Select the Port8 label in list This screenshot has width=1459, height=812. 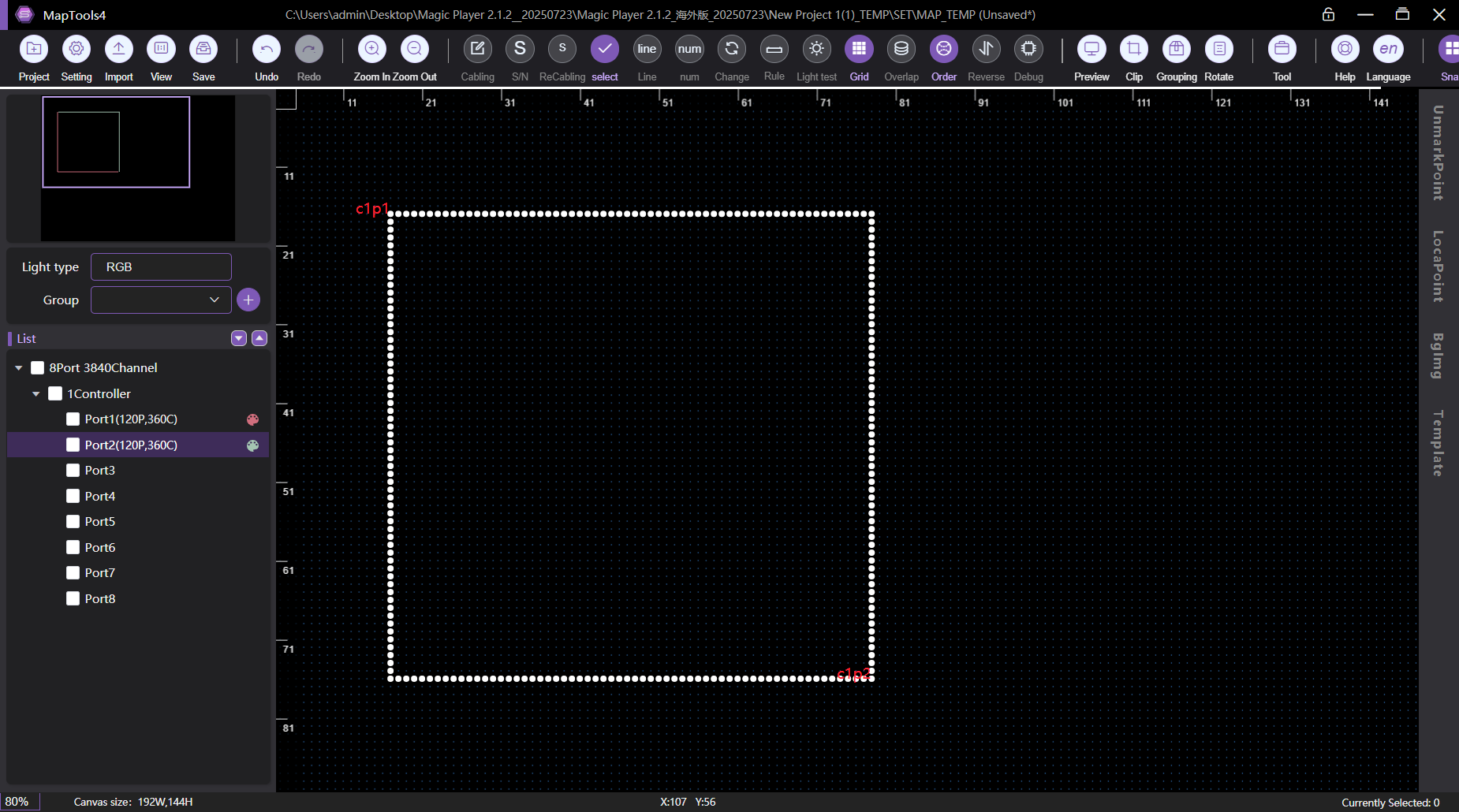[x=100, y=598]
